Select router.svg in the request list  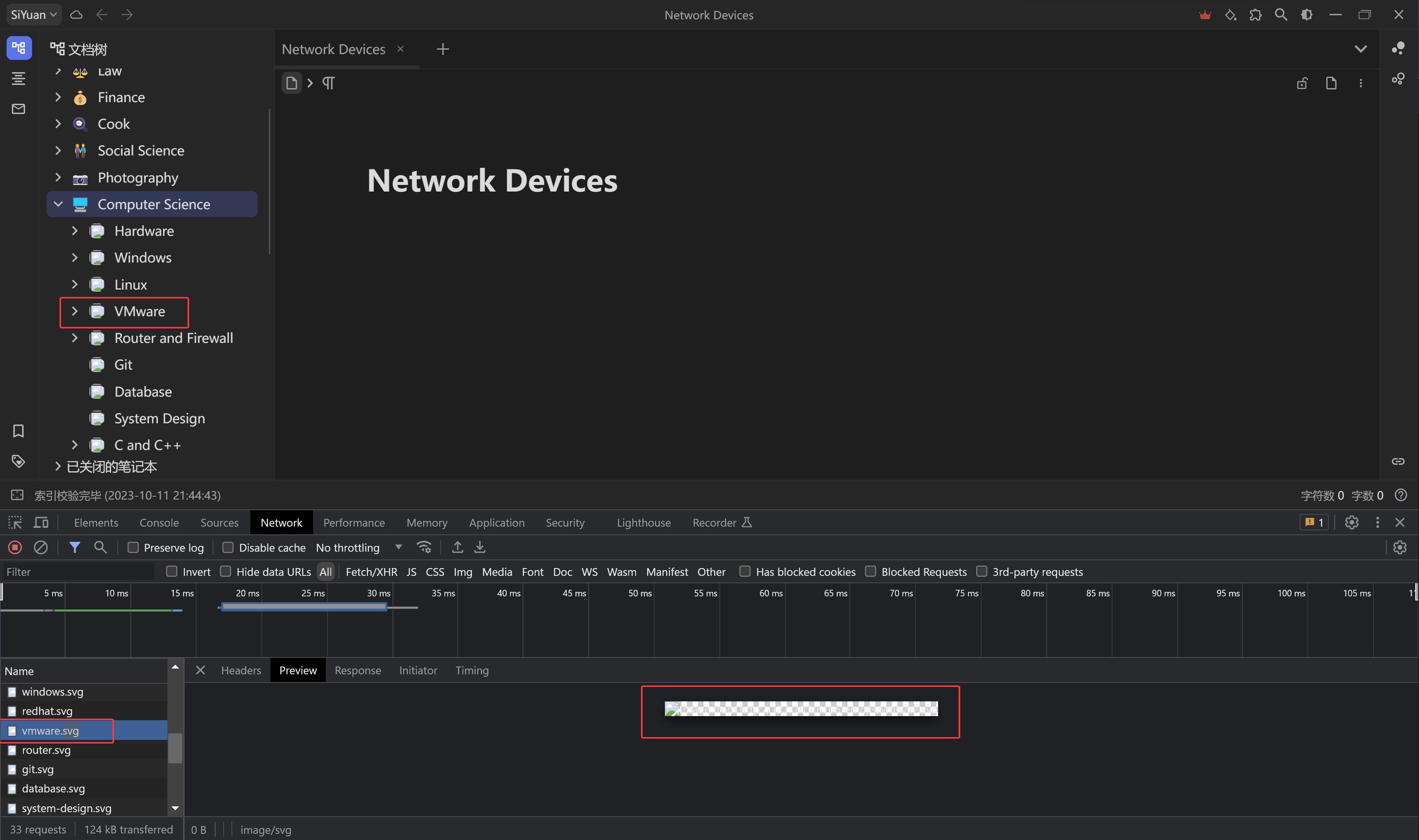coord(46,750)
